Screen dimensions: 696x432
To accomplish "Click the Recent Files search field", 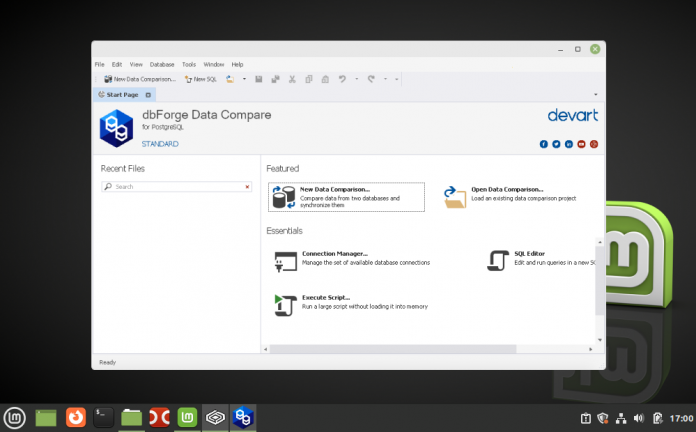I will point(176,187).
